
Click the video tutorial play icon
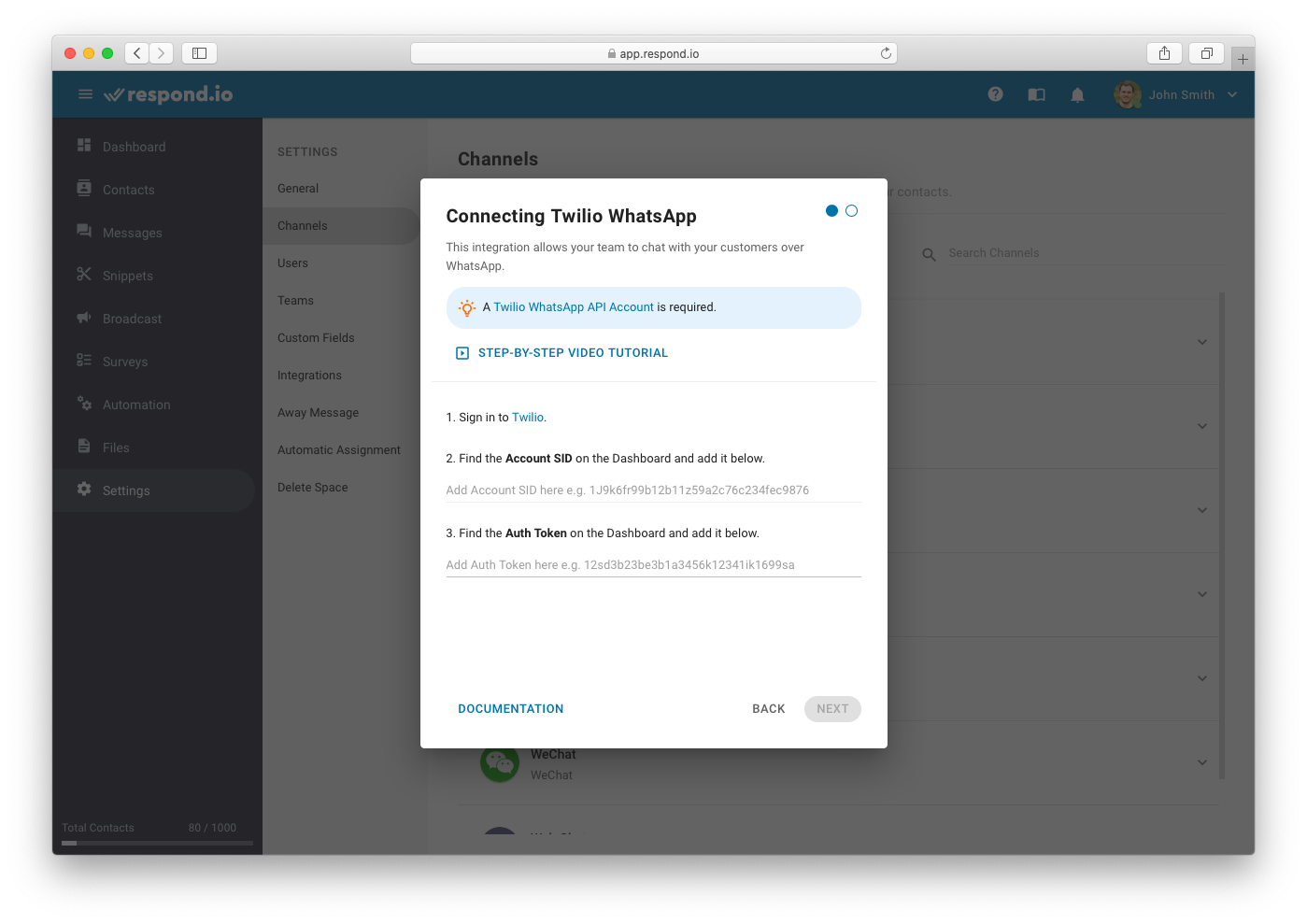(x=462, y=353)
